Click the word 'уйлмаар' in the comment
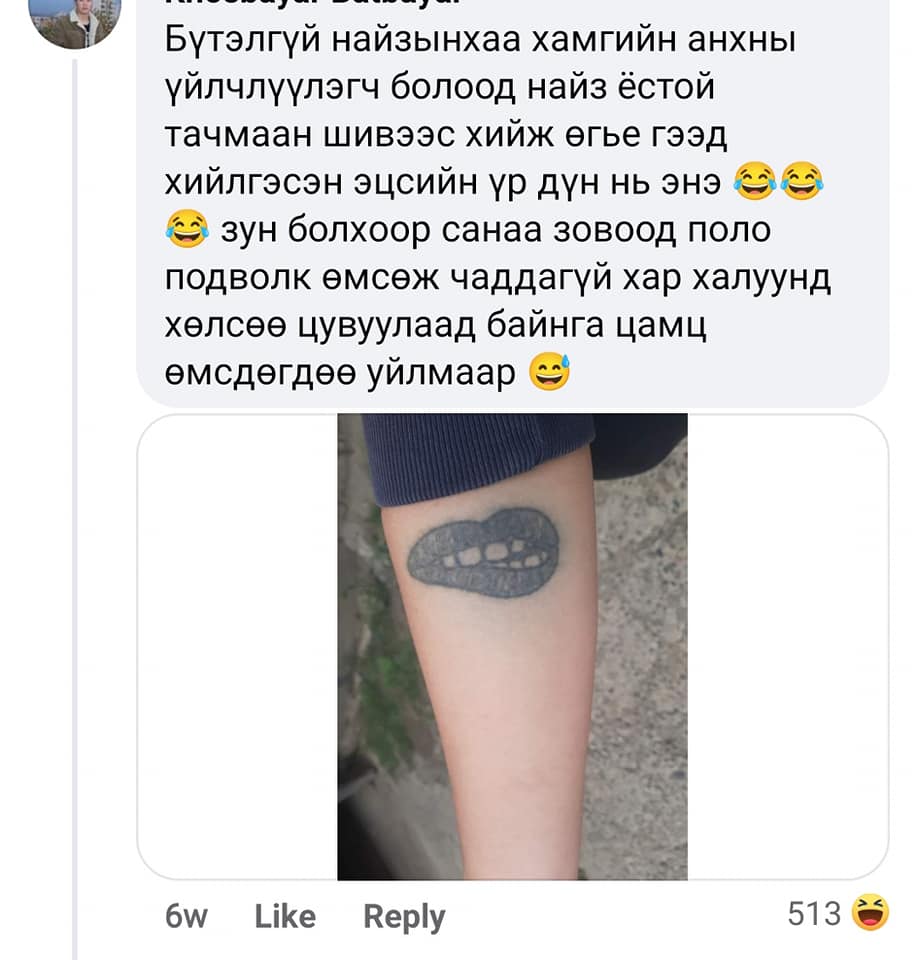The width and height of the screenshot is (918, 960). click(x=441, y=373)
